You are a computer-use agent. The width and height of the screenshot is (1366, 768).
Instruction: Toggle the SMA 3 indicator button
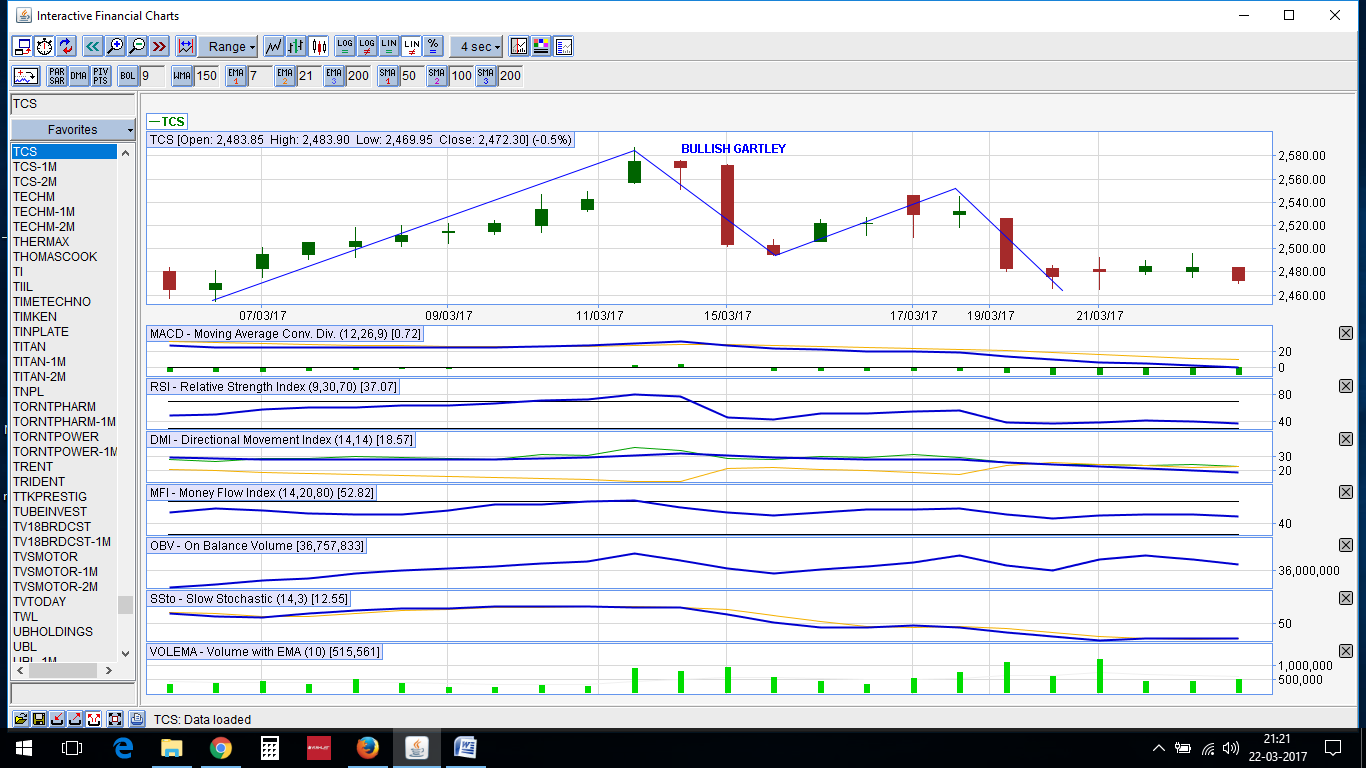pos(487,76)
